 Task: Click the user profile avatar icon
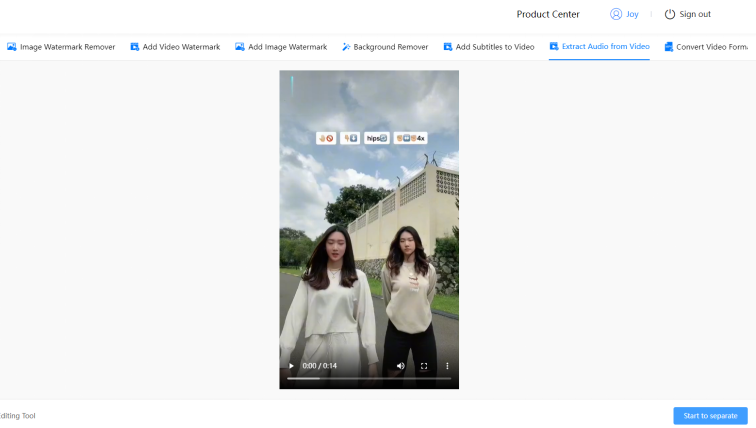pos(616,14)
